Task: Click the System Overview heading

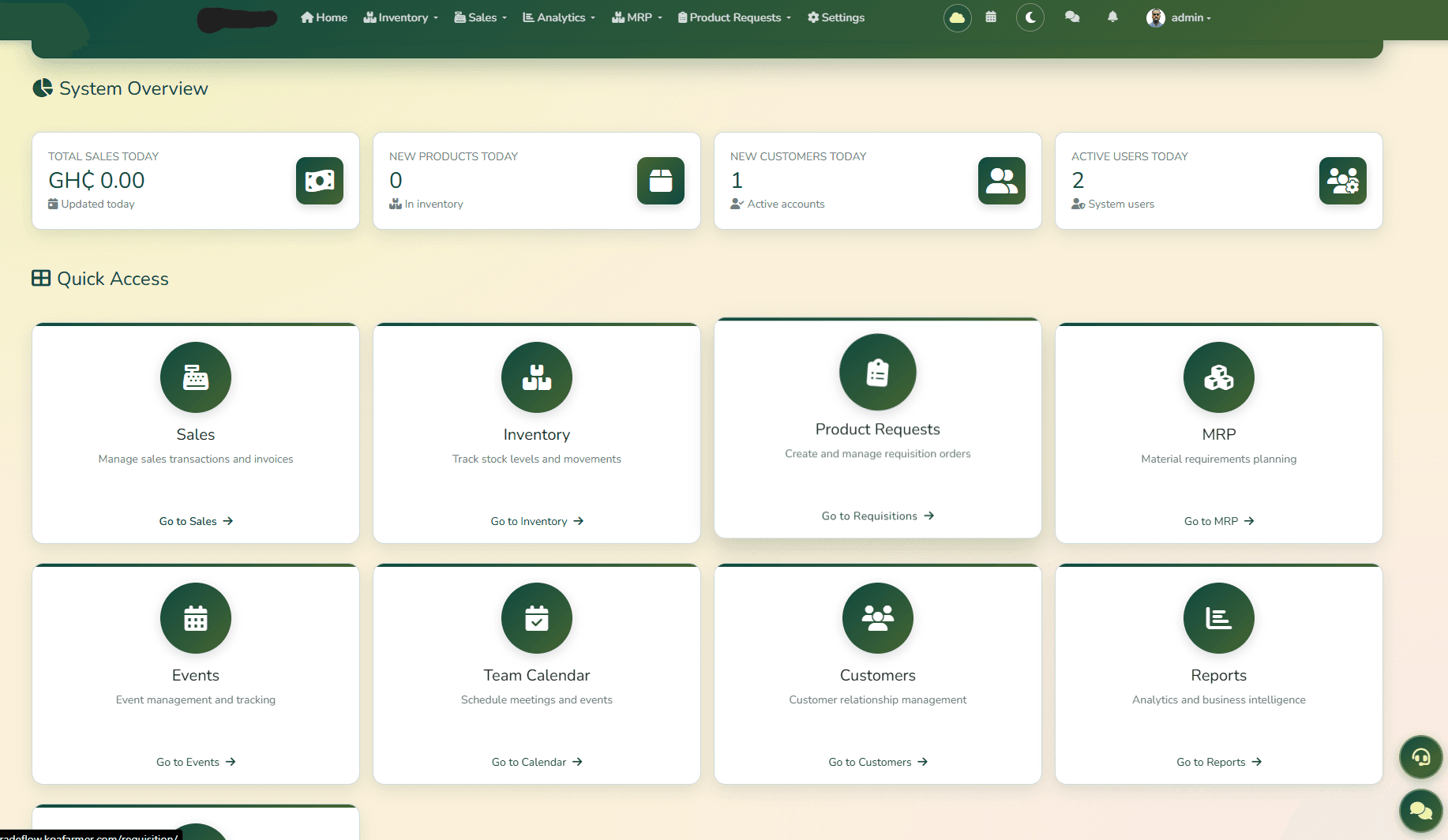Action: [120, 88]
